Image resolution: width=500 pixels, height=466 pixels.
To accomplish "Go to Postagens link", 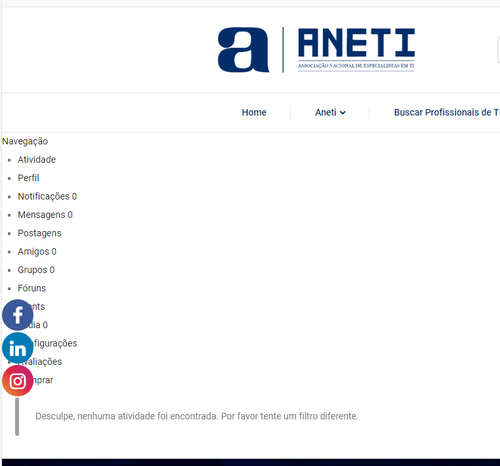I will (x=39, y=233).
